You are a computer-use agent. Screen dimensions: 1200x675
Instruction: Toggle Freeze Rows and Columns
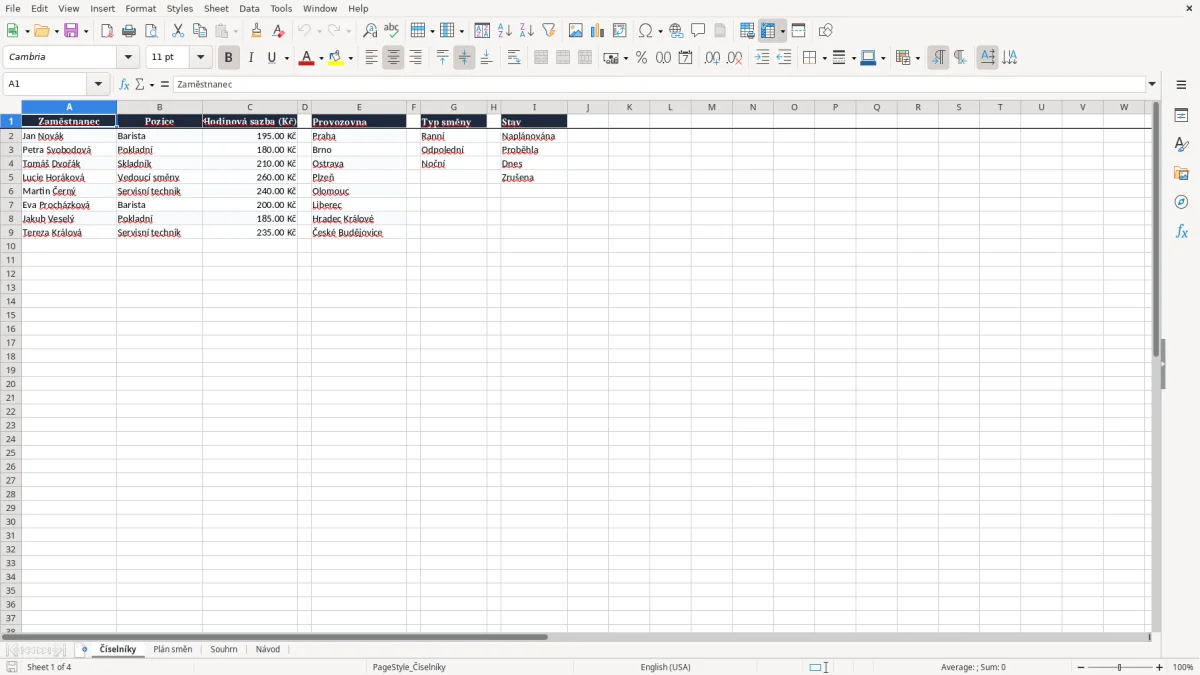768,31
